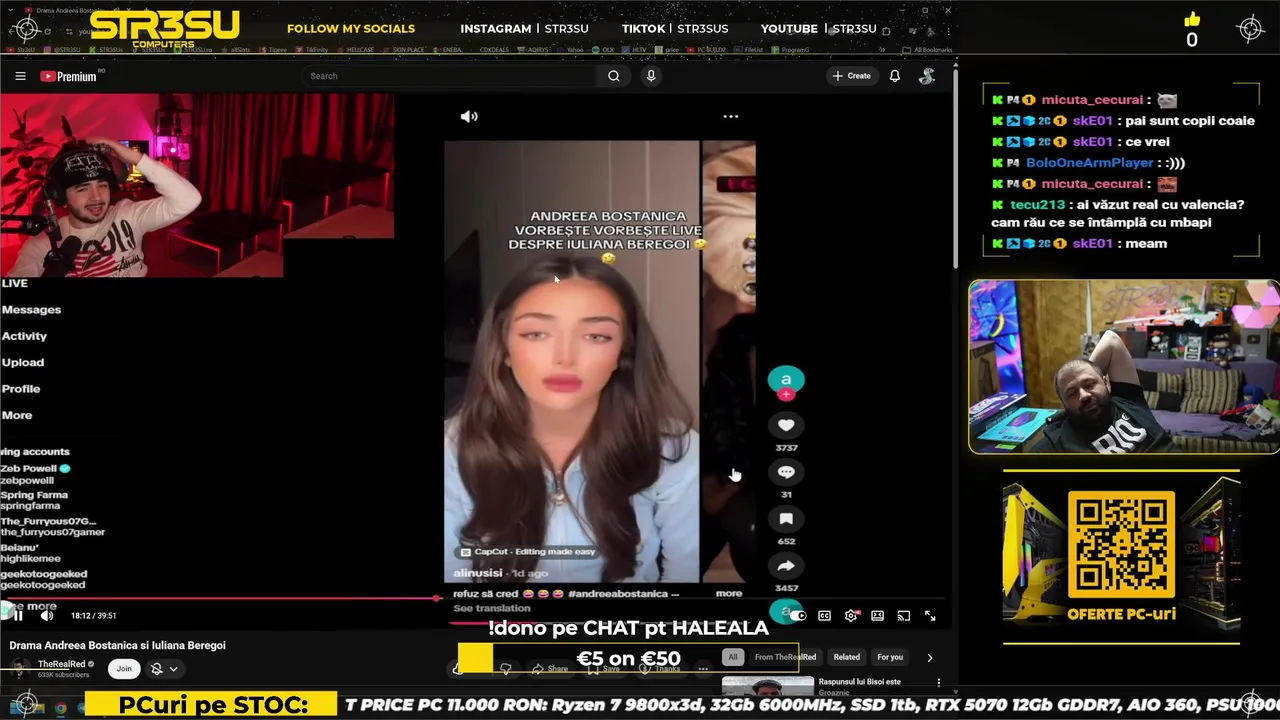This screenshot has height=720, width=1280.
Task: Click BoloOneArmPlayer username in chat
Action: [x=1090, y=163]
